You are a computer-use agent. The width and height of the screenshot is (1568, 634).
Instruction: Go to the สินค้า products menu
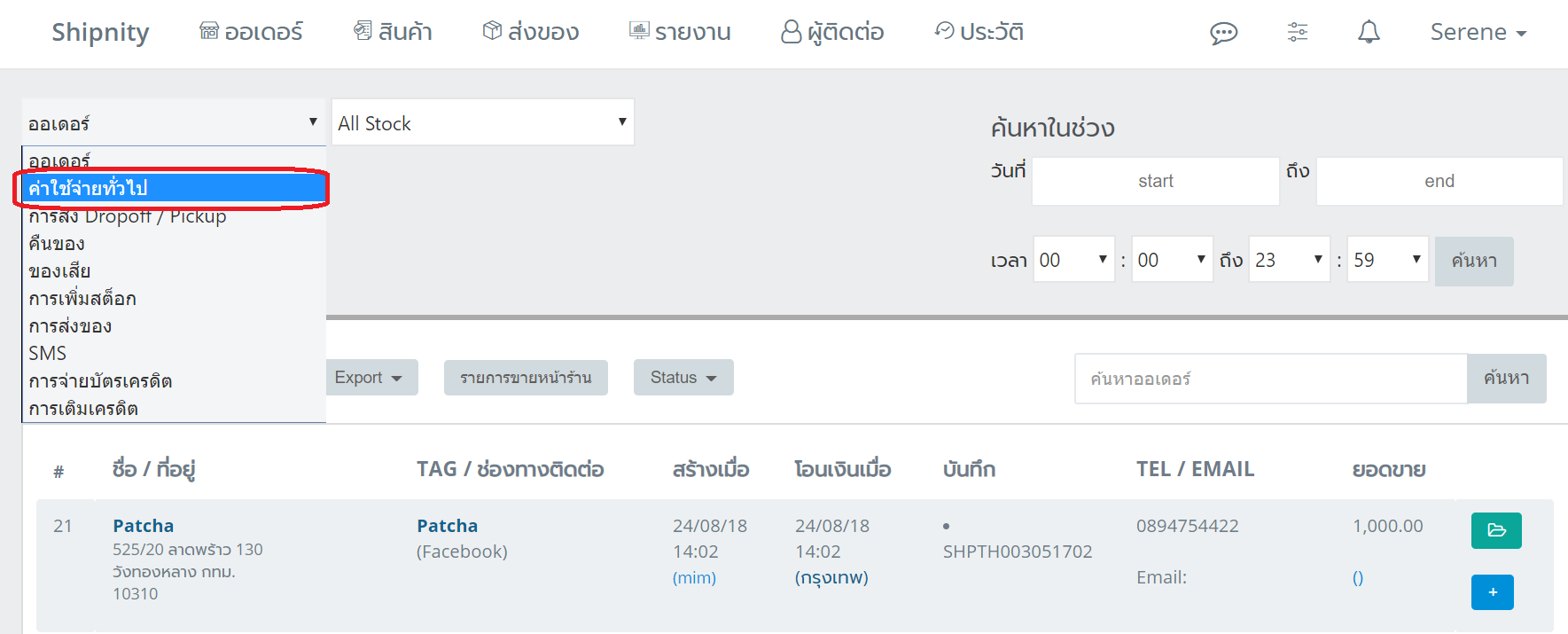393,33
